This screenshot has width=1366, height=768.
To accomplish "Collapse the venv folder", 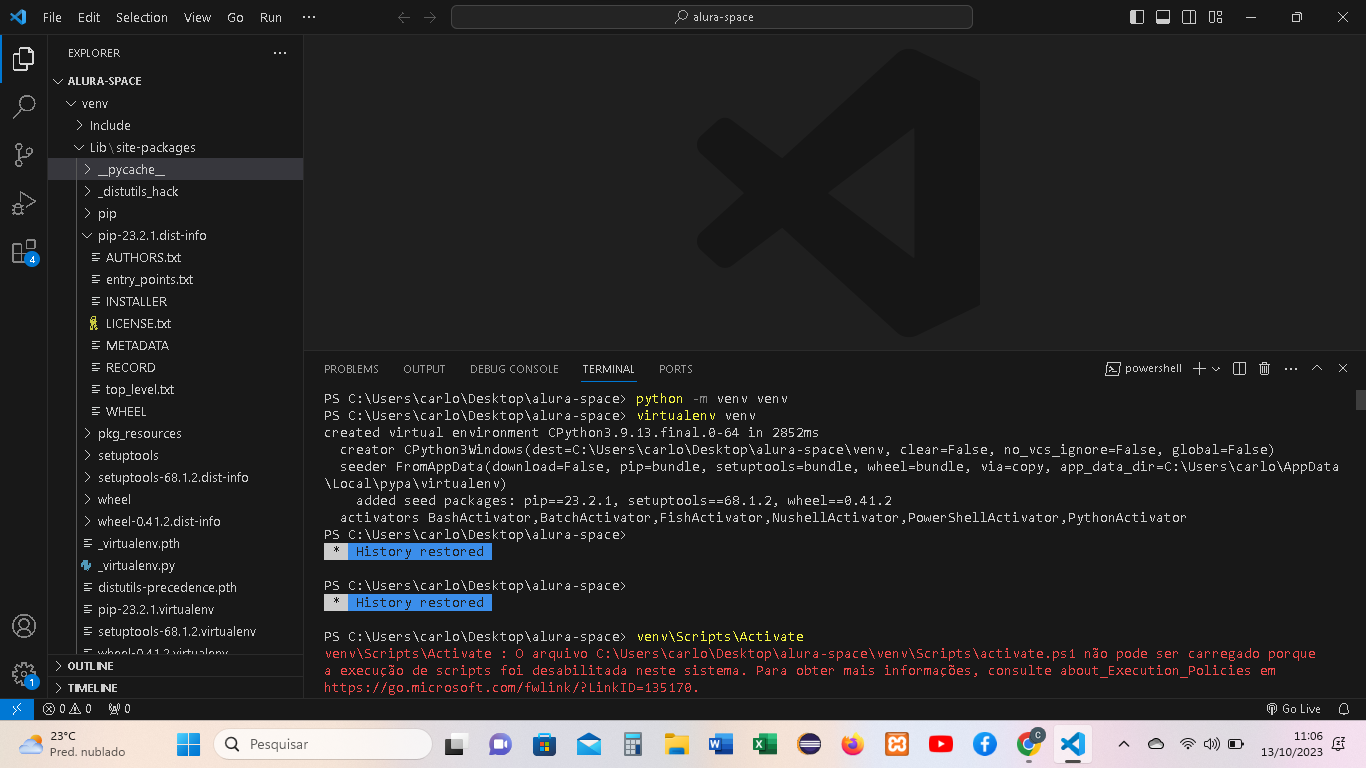I will point(175,103).
